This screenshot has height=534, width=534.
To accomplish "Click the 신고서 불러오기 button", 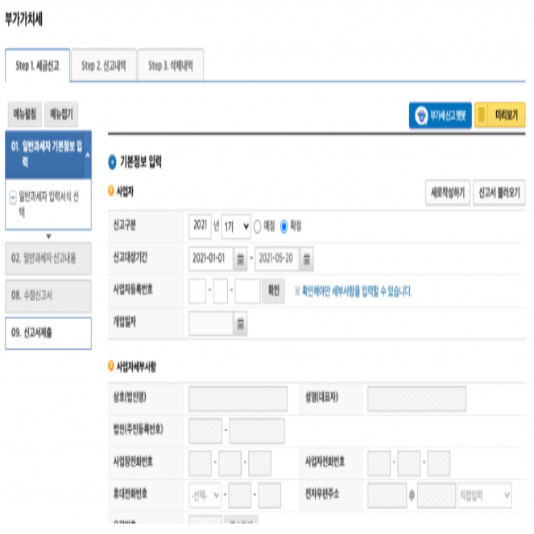I will click(x=499, y=193).
